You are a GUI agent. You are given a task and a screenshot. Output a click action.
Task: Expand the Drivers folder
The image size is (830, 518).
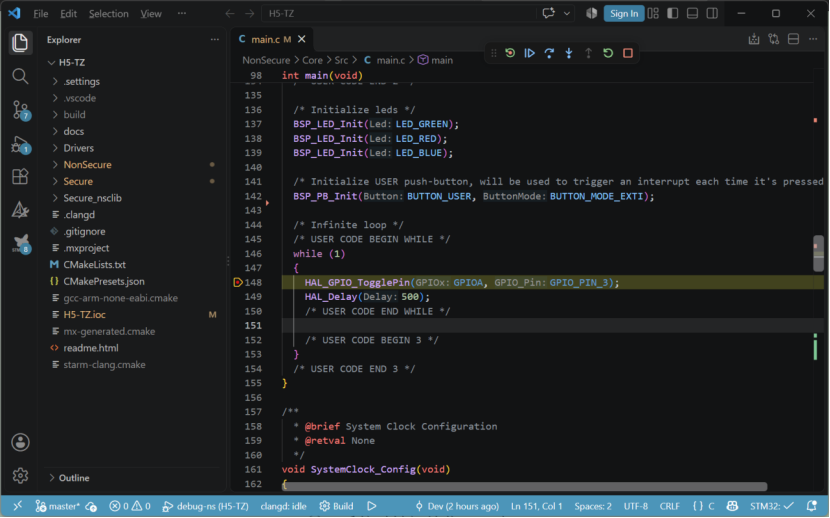coord(132,148)
